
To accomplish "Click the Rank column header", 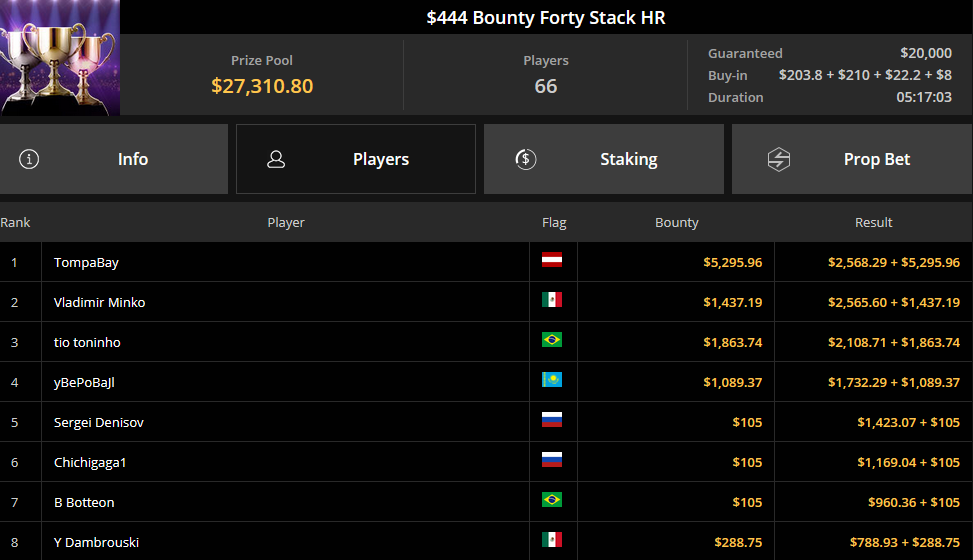I will pos(16,222).
